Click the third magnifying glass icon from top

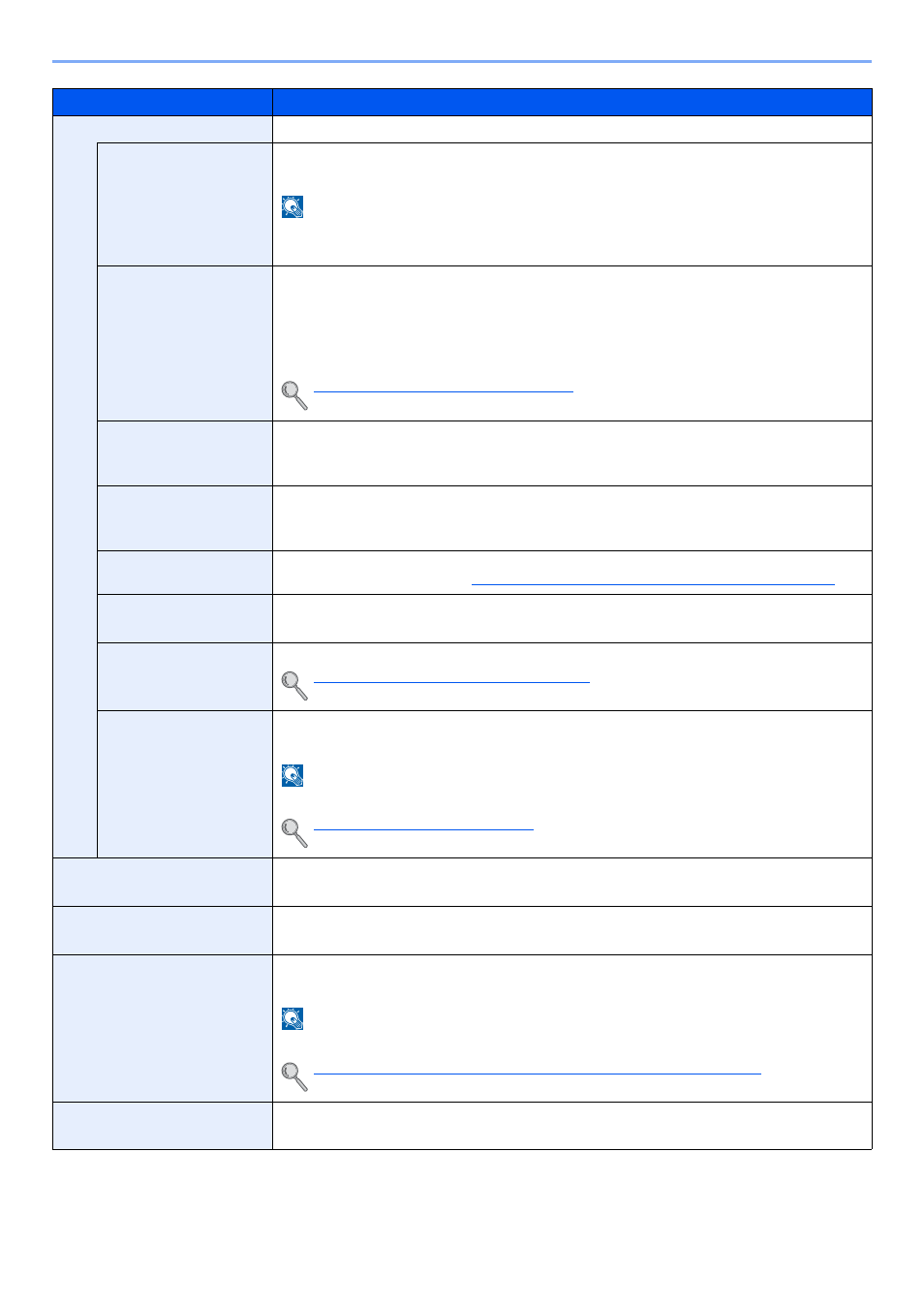(294, 833)
